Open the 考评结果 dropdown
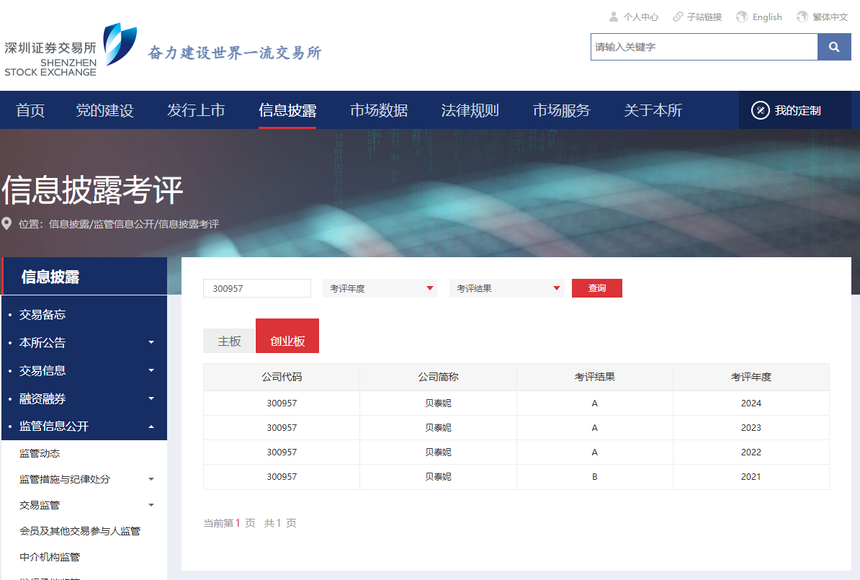This screenshot has width=860, height=580. (507, 288)
